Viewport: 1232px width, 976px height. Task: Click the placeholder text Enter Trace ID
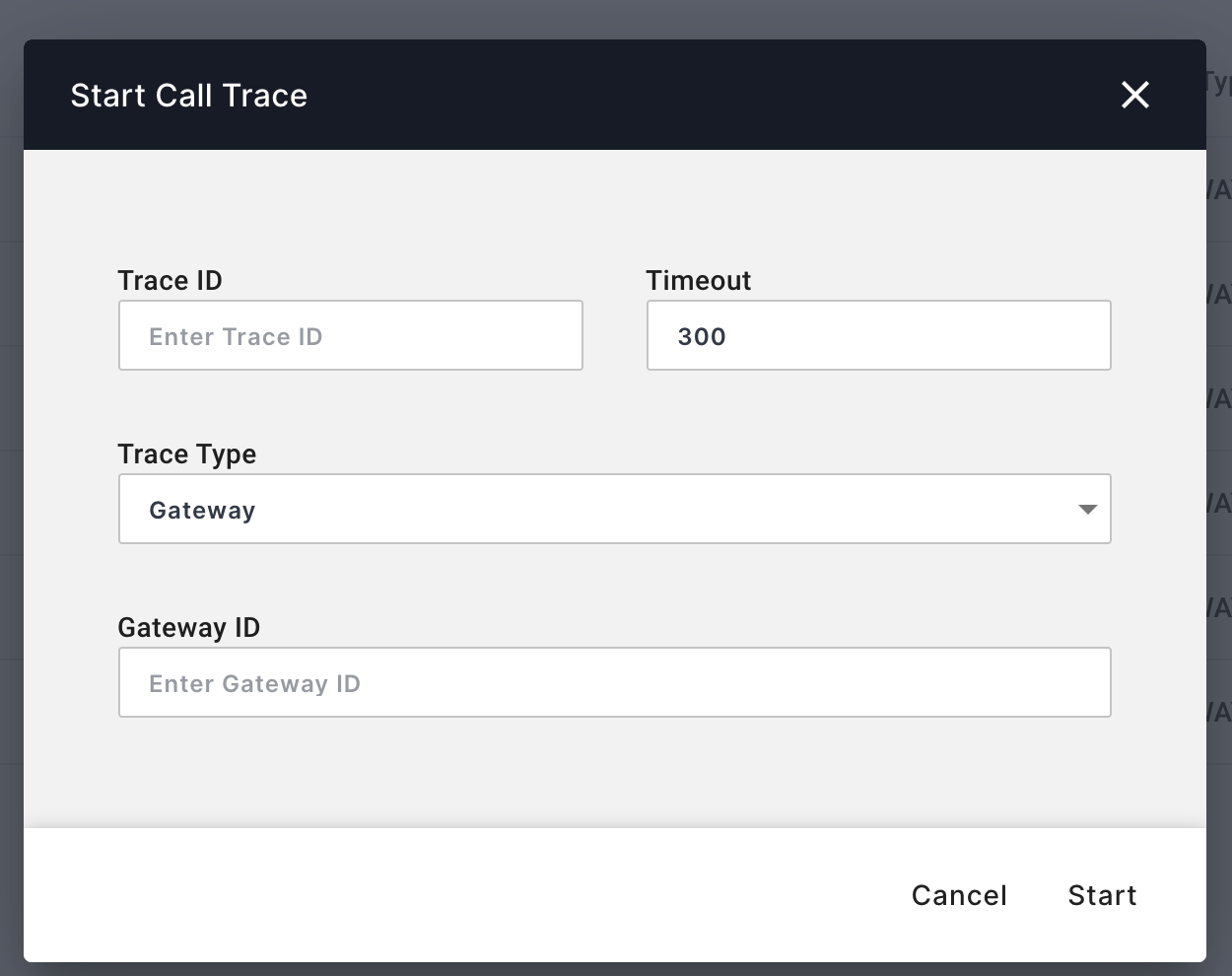point(236,336)
